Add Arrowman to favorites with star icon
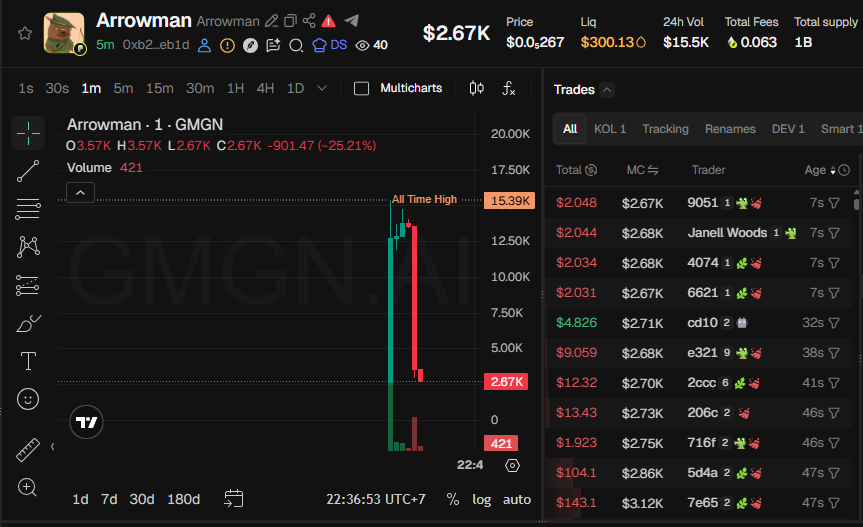The width and height of the screenshot is (863, 527). [25, 34]
